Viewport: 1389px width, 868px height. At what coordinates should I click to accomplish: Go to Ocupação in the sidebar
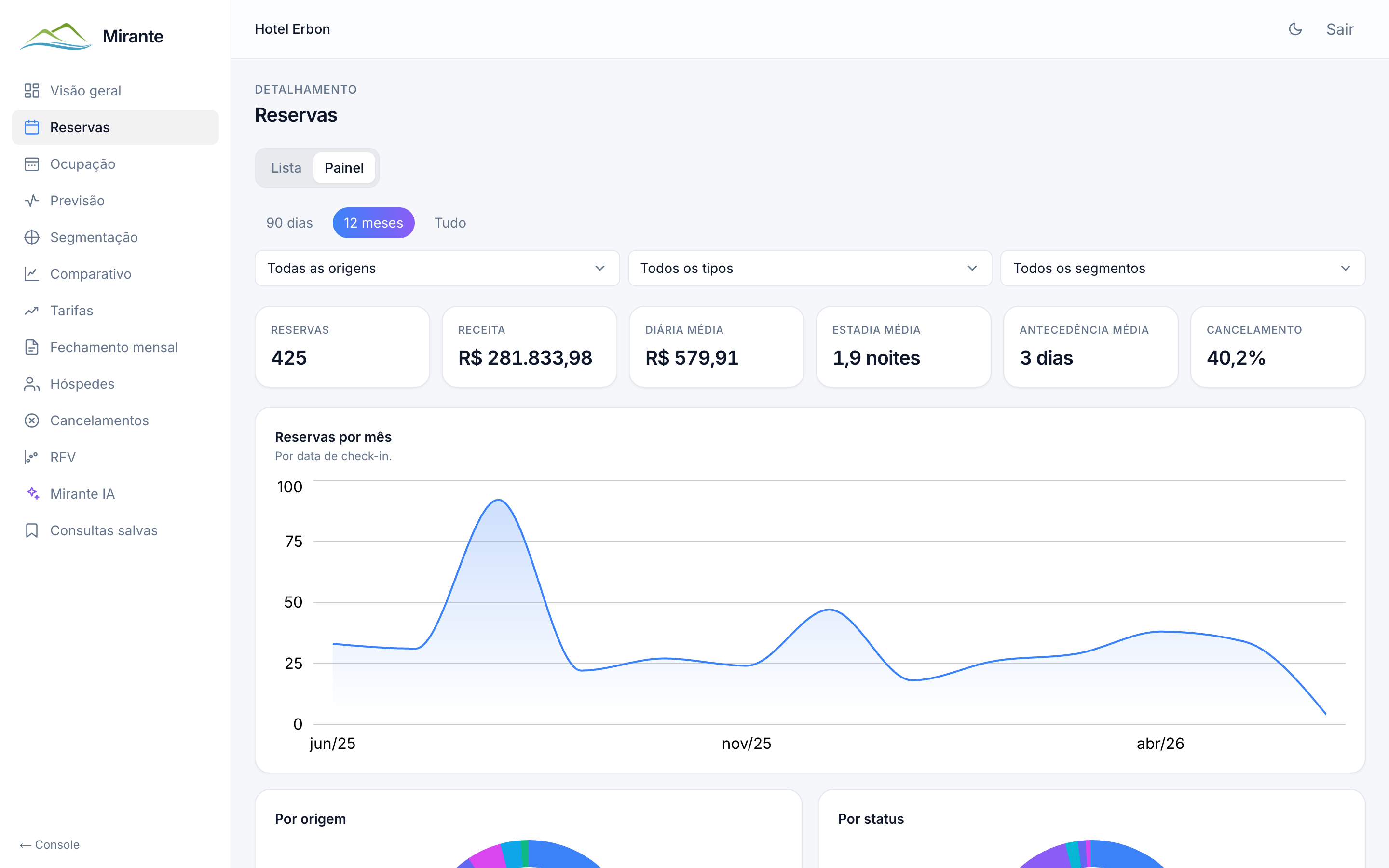115,164
